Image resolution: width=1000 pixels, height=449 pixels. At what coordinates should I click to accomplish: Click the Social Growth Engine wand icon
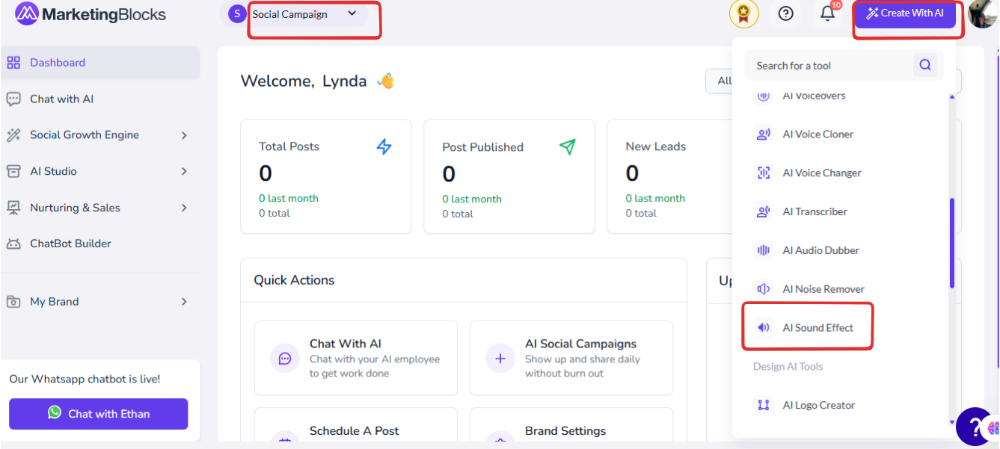(13, 135)
